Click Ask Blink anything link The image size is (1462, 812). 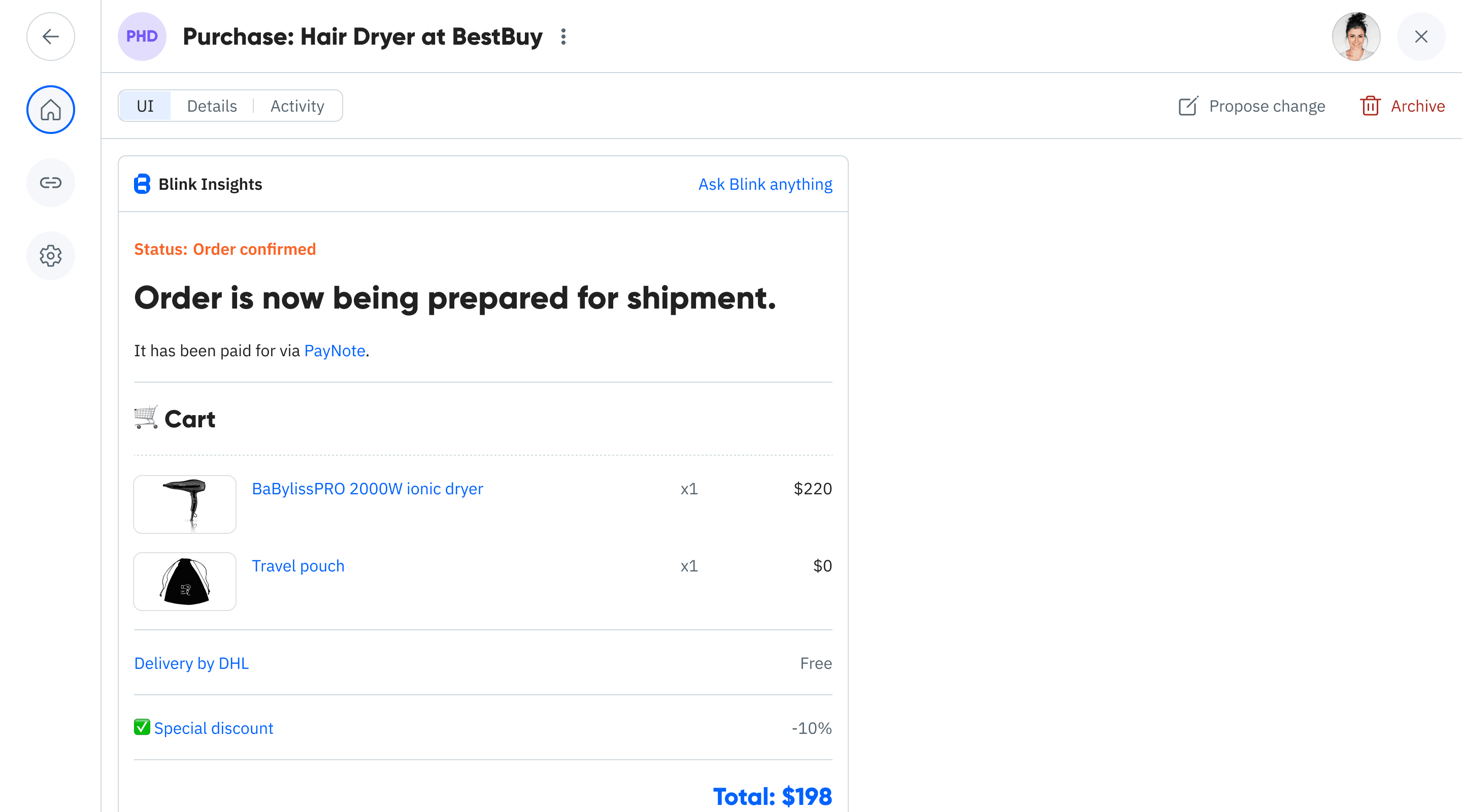coord(765,184)
